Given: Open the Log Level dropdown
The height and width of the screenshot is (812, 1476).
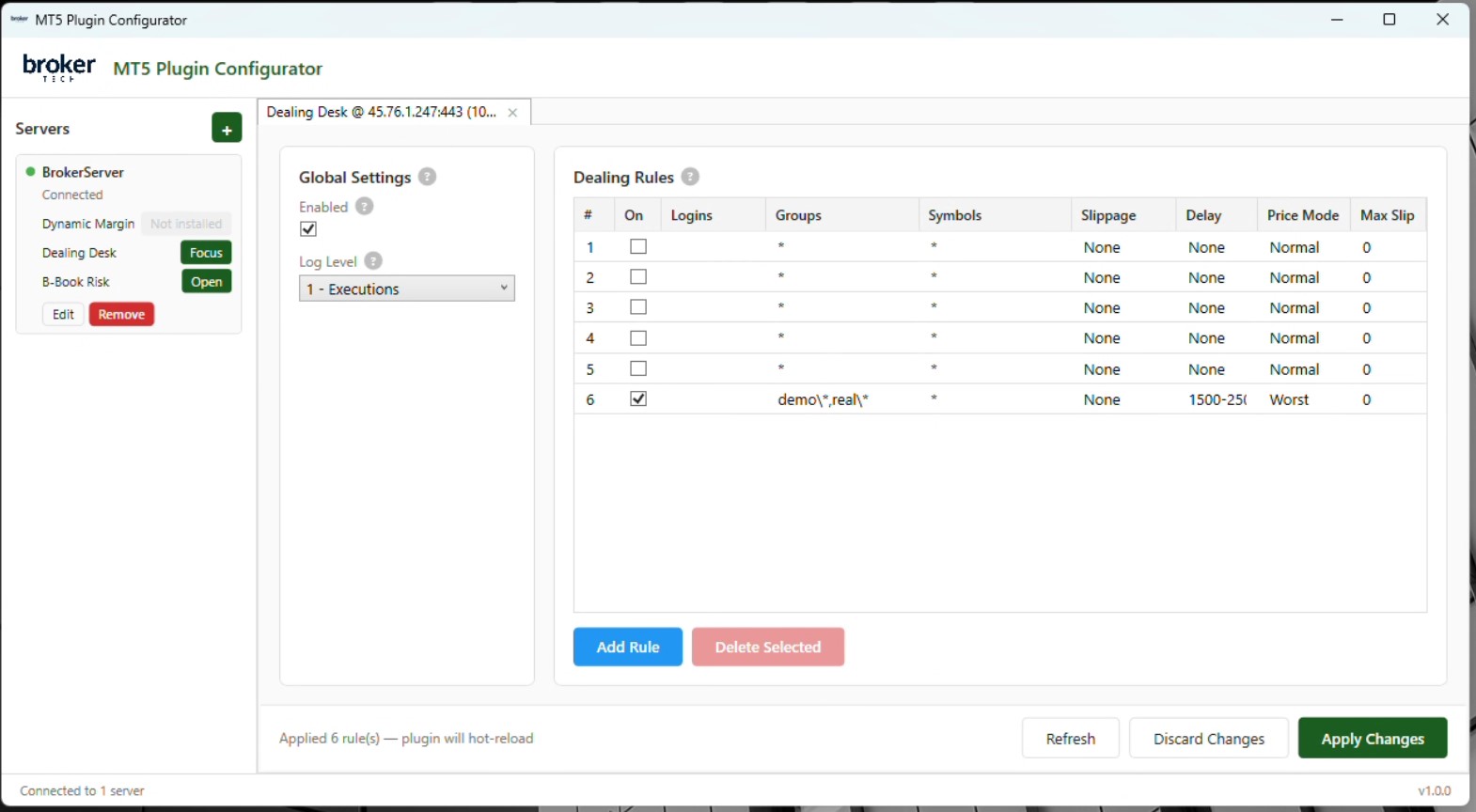Looking at the screenshot, I should (407, 289).
